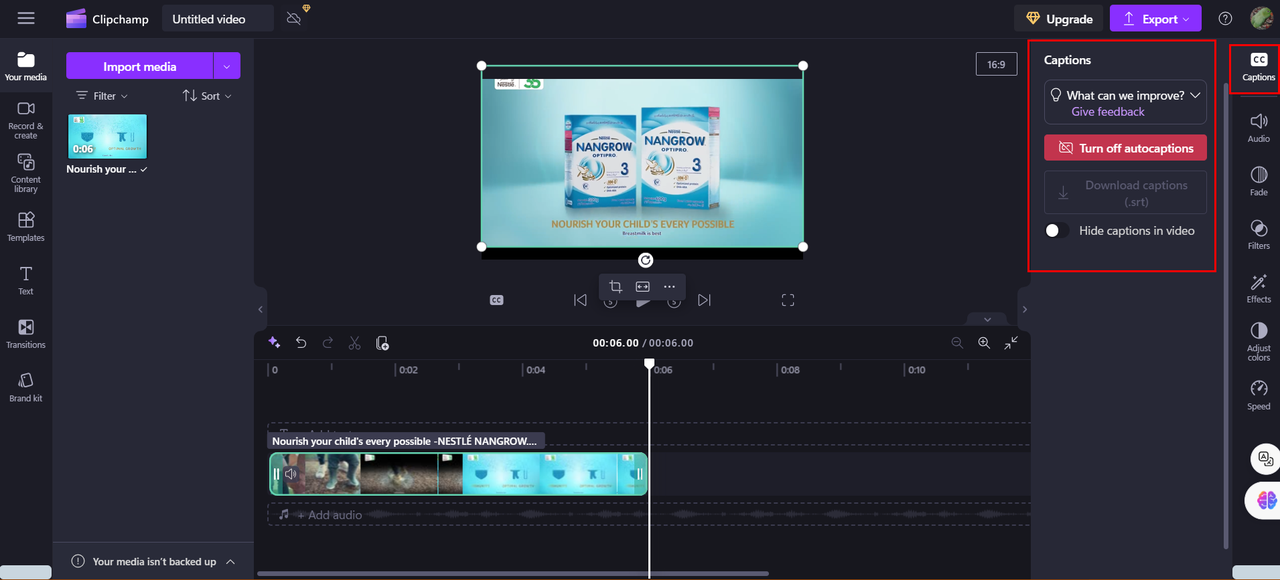
Task: Click the Upgrade button
Action: tap(1058, 19)
